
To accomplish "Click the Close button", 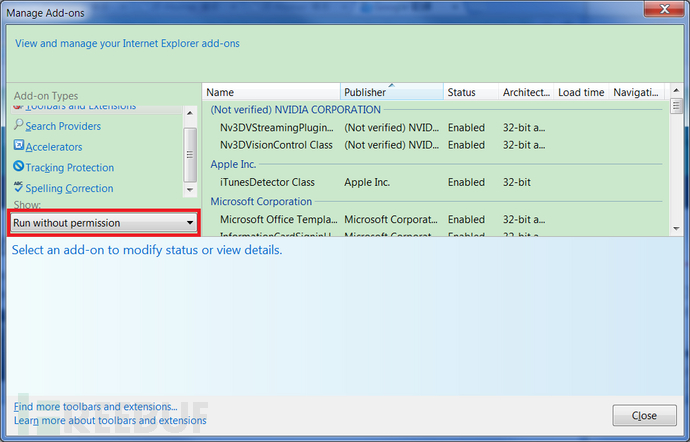I will pos(644,415).
